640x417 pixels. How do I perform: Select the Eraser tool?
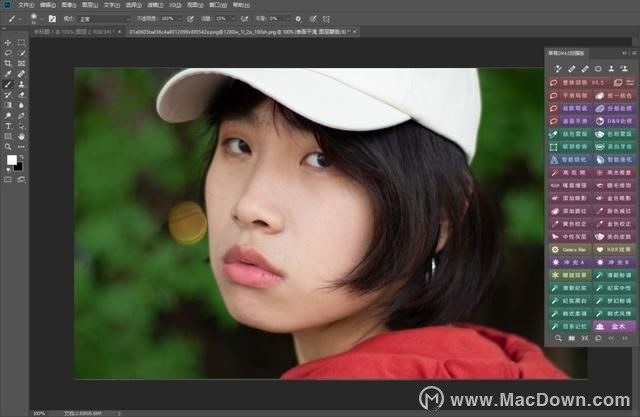(21, 95)
